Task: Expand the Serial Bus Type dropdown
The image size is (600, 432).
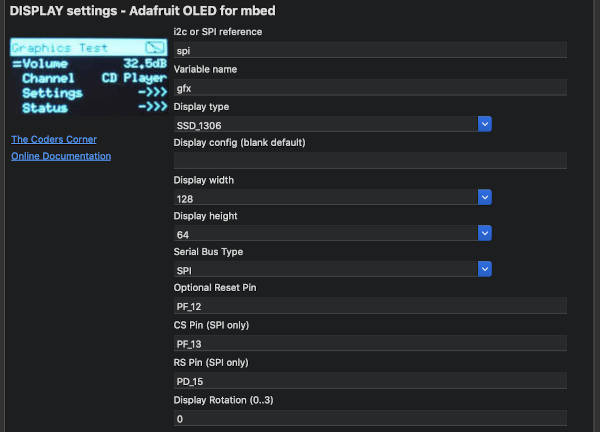Action: [x=484, y=269]
